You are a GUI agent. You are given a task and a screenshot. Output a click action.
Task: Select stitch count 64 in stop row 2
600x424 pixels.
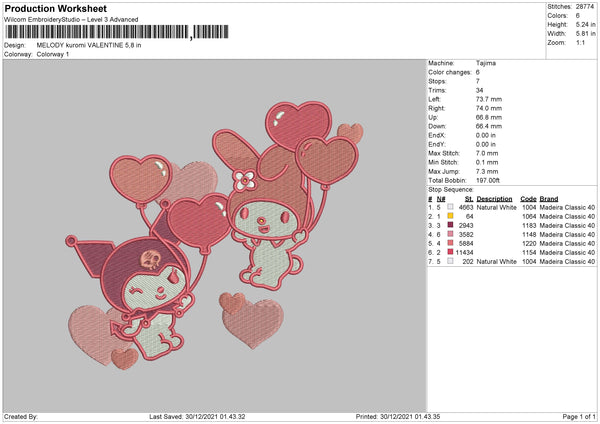pyautogui.click(x=470, y=216)
